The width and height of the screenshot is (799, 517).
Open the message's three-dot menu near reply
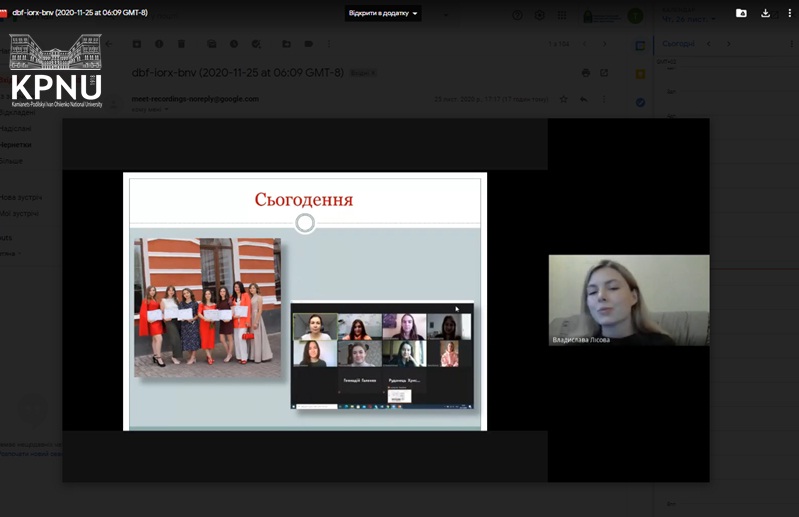604,99
